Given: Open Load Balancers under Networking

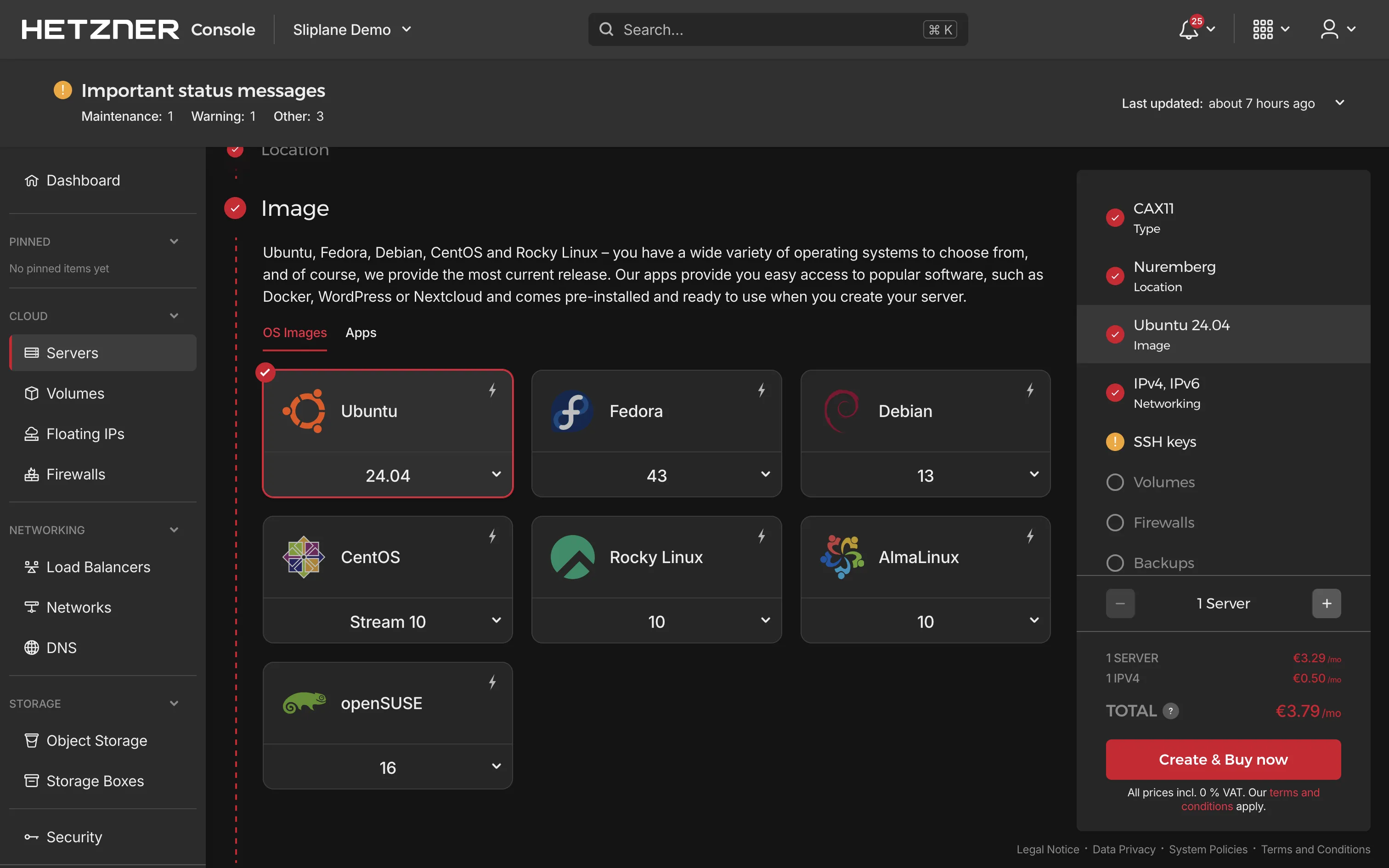Looking at the screenshot, I should point(97,567).
